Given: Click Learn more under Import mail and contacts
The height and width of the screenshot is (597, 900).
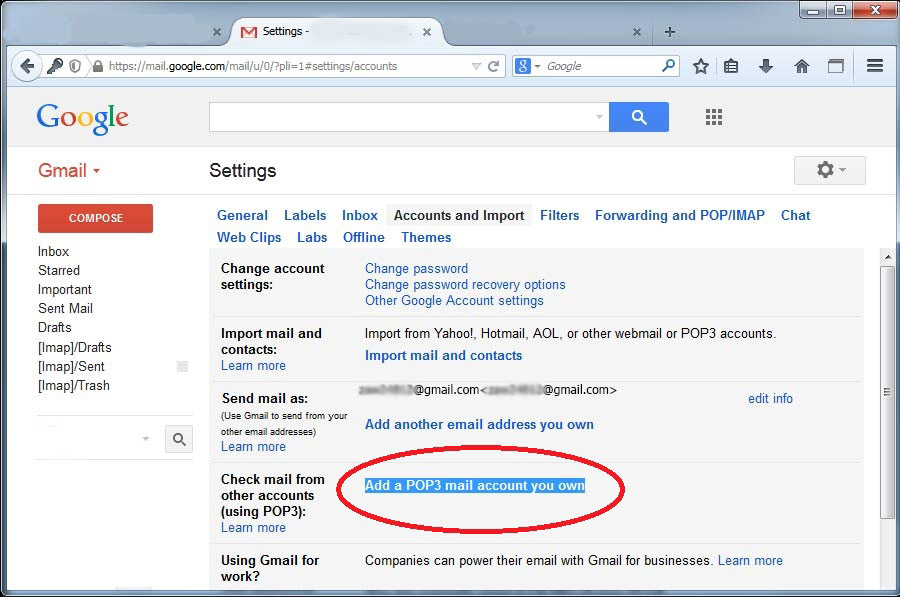Looking at the screenshot, I should click(253, 366).
